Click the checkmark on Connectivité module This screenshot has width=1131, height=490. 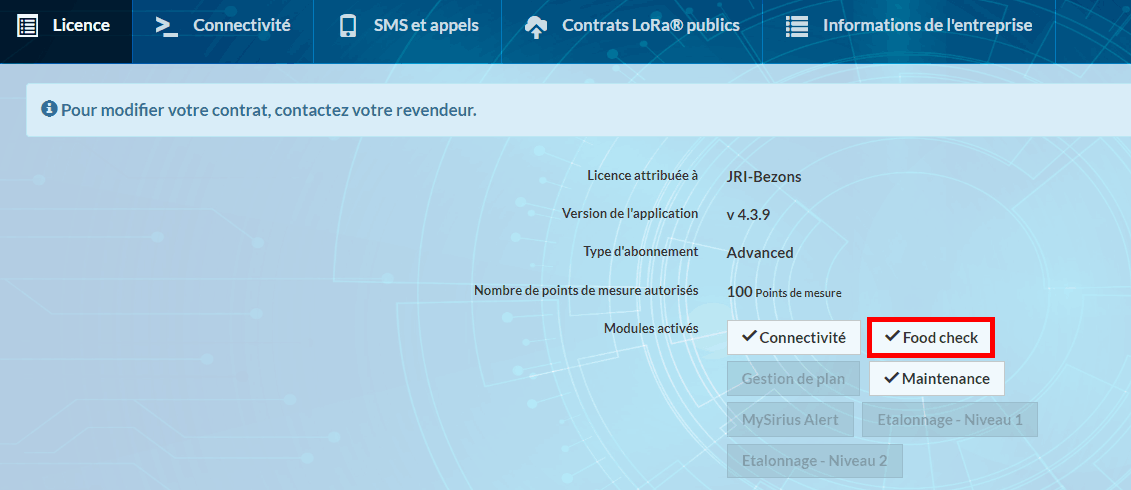(x=749, y=336)
